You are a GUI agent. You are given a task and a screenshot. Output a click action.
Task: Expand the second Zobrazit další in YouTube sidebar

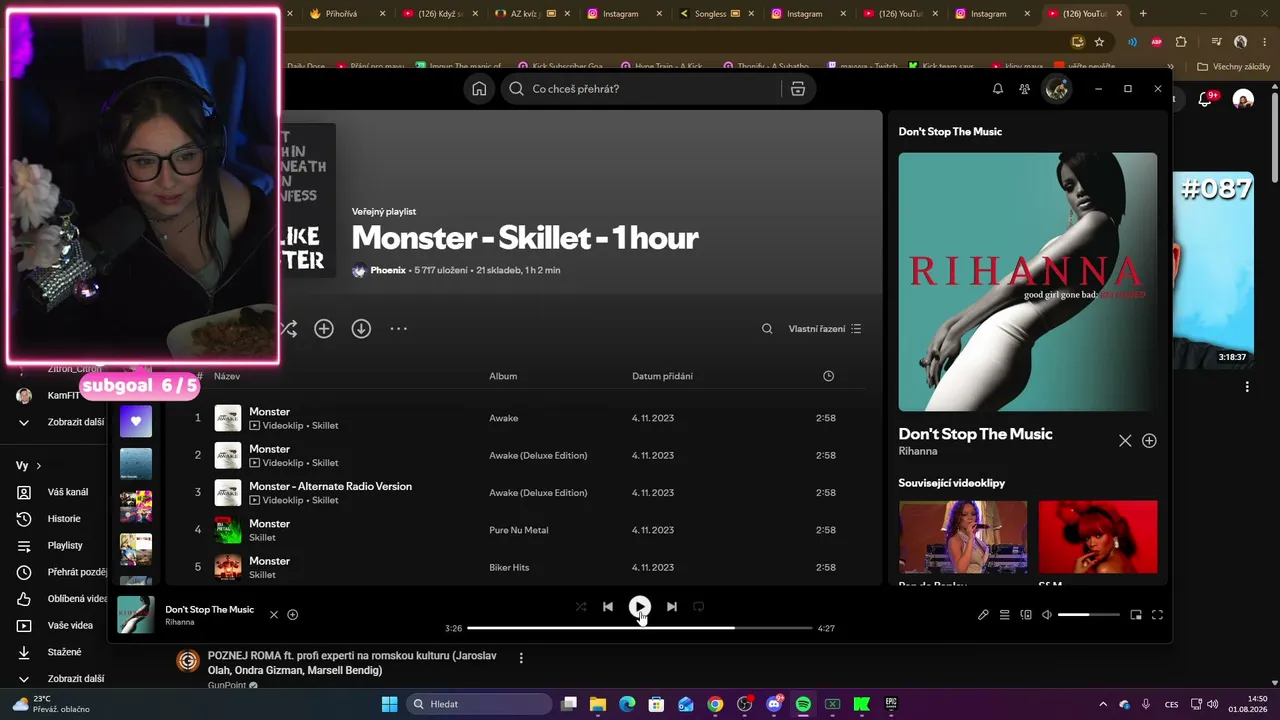click(x=62, y=679)
